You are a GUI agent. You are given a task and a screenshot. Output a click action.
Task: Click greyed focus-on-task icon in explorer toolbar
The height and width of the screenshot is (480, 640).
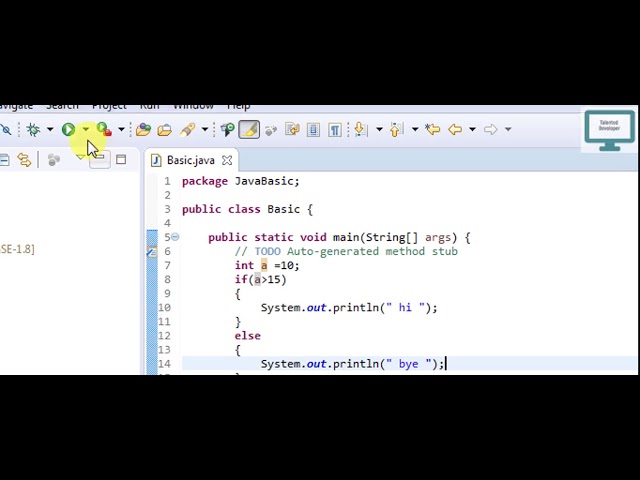[x=53, y=160]
